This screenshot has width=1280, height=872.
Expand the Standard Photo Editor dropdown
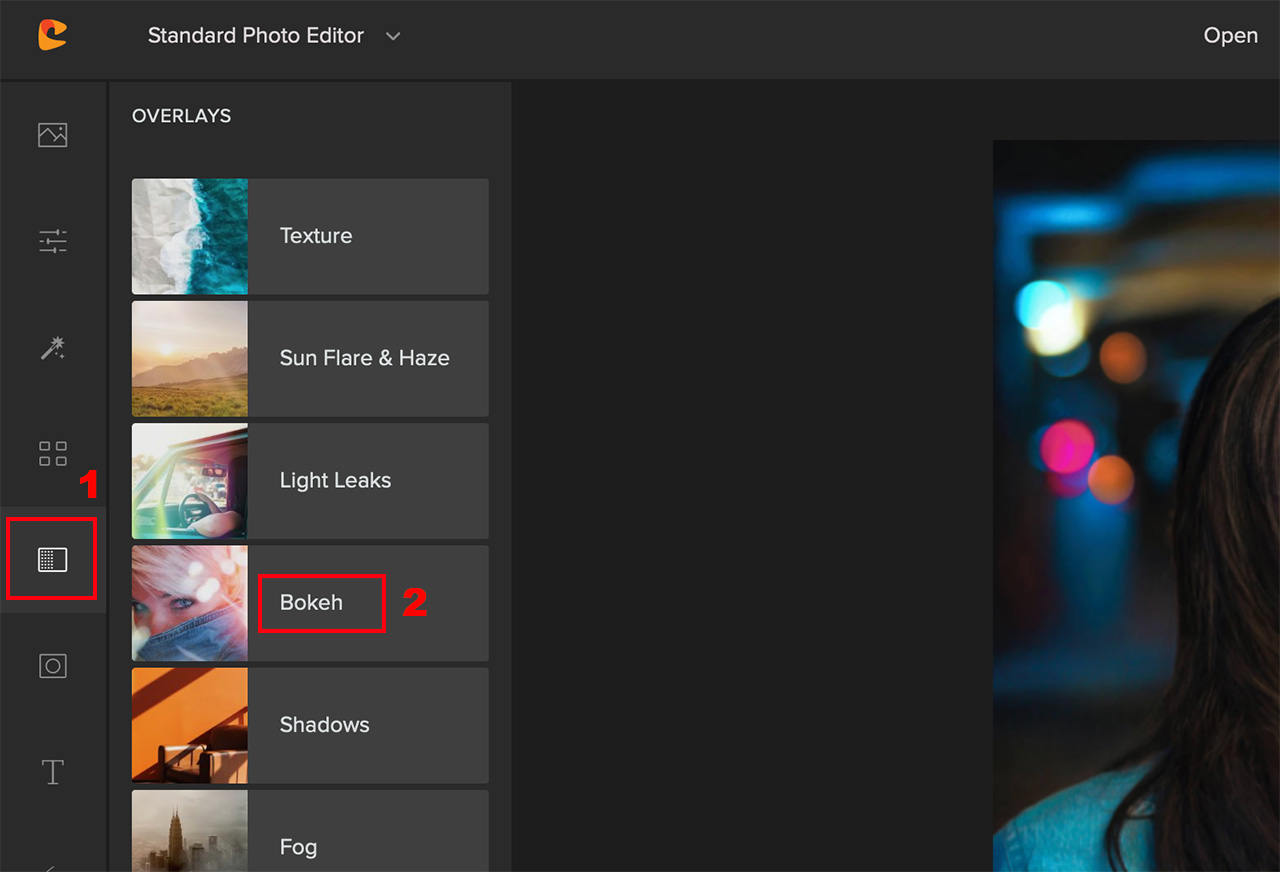click(x=393, y=36)
